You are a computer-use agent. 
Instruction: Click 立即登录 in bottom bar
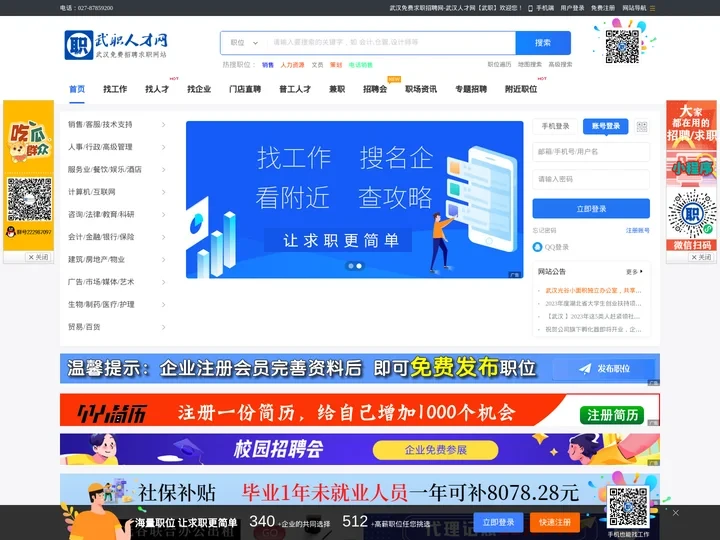coord(498,522)
